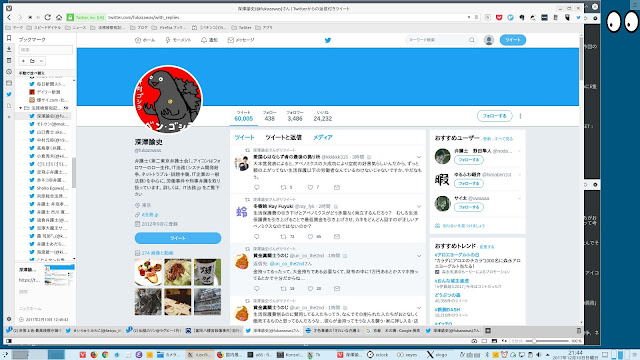Open more user actions beside Follow button
640x360 pixels.
(x=520, y=116)
